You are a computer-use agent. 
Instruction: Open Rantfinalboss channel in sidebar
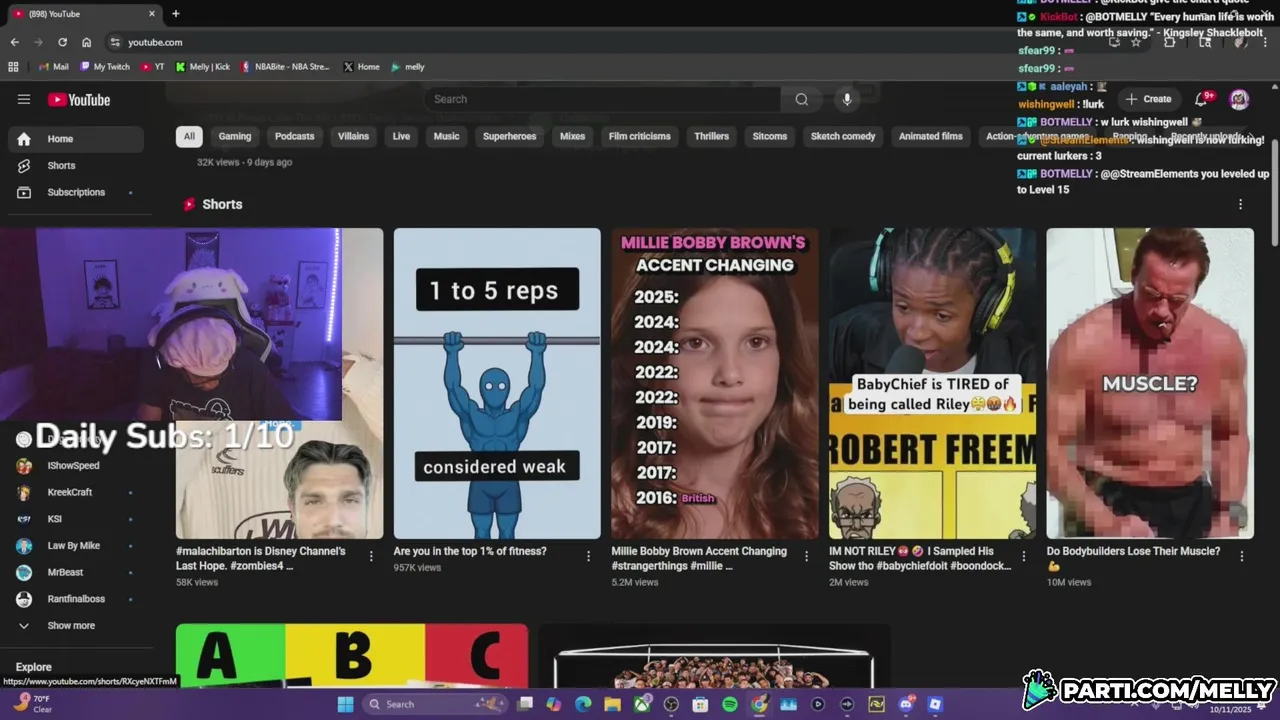point(76,599)
